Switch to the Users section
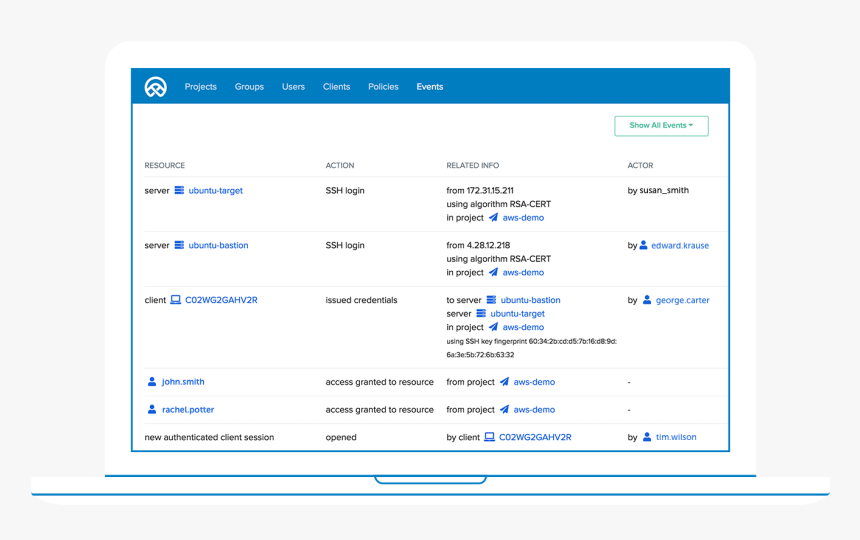 [293, 87]
